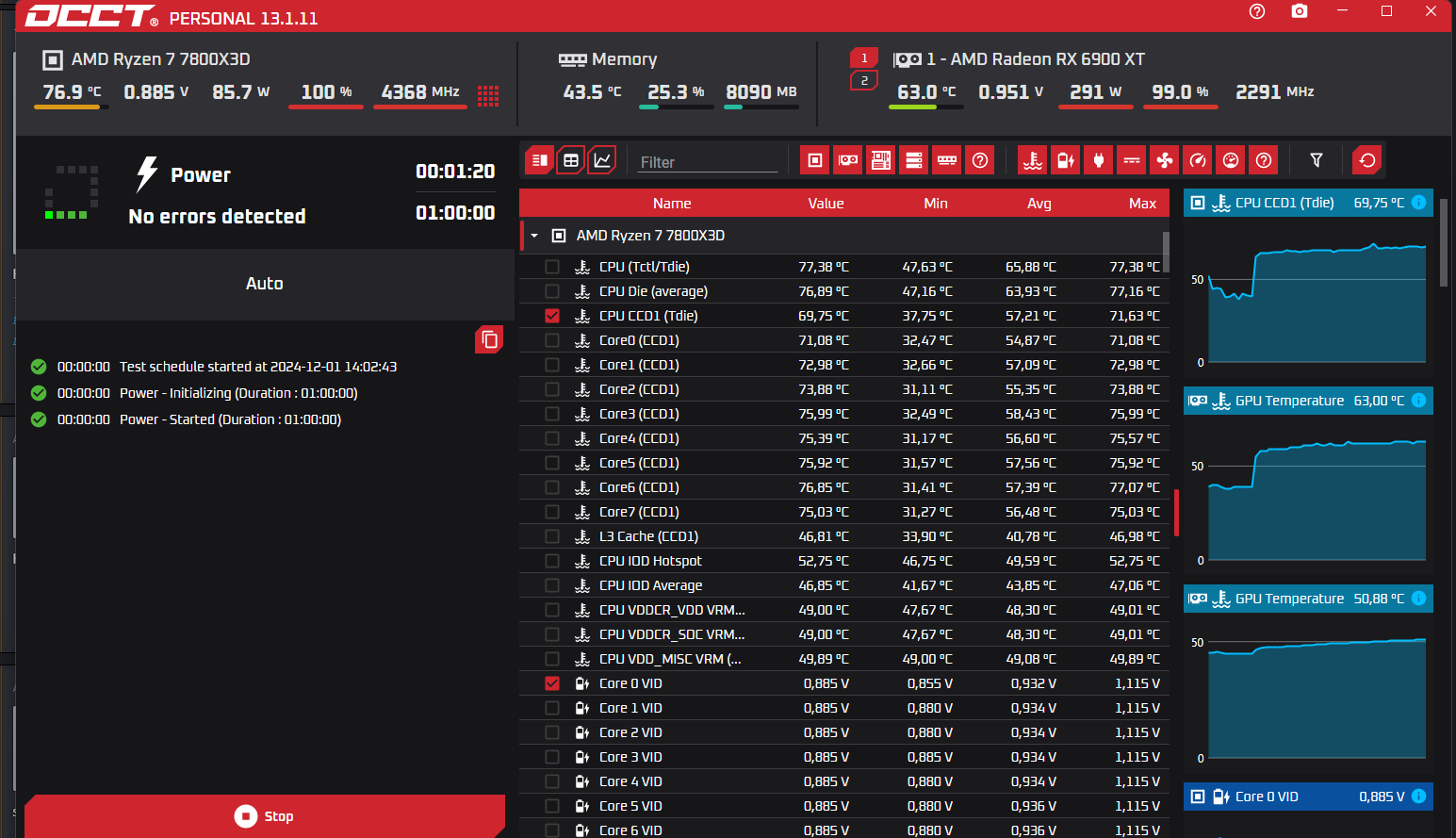Collapse the AMD Ryzen 7 7800X3D group
Screen dimensions: 1456x838
(x=534, y=236)
